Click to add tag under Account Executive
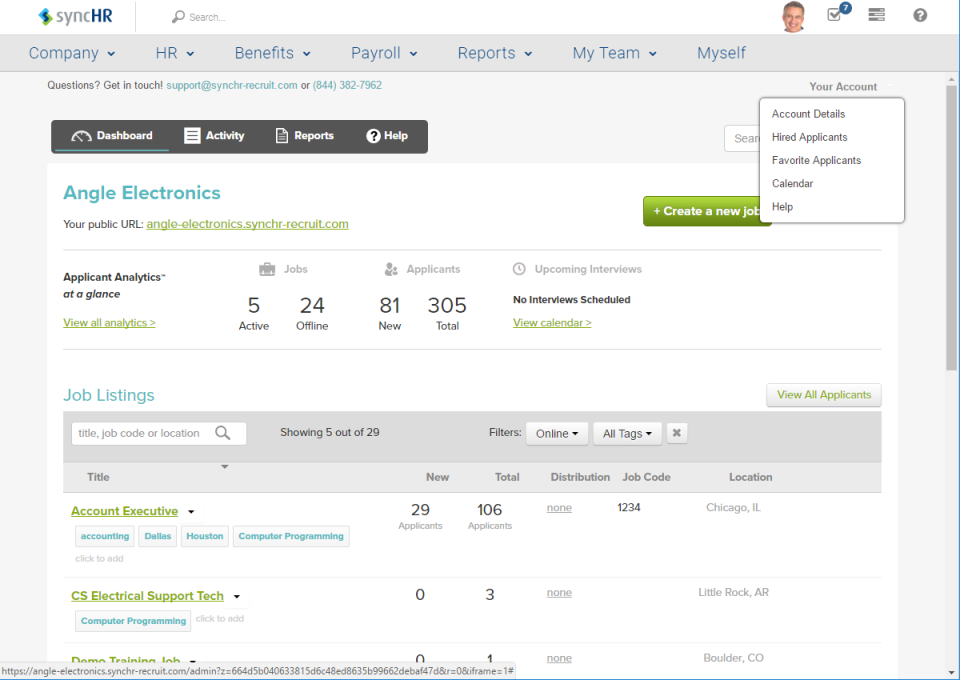The height and width of the screenshot is (680, 960). 99,559
